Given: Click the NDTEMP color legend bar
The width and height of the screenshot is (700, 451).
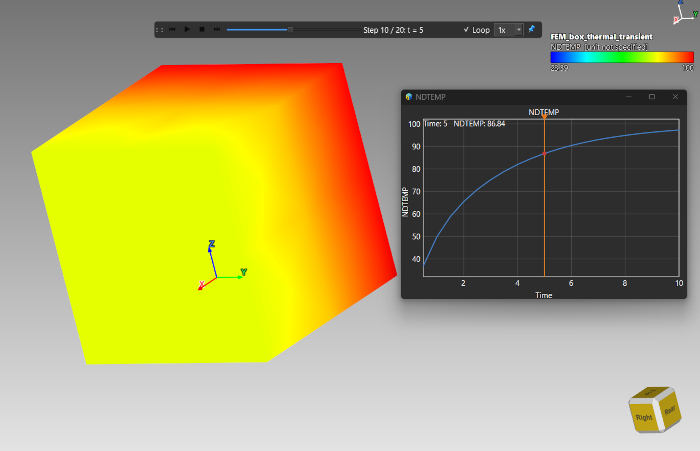Looking at the screenshot, I should pyautogui.click(x=622, y=57).
